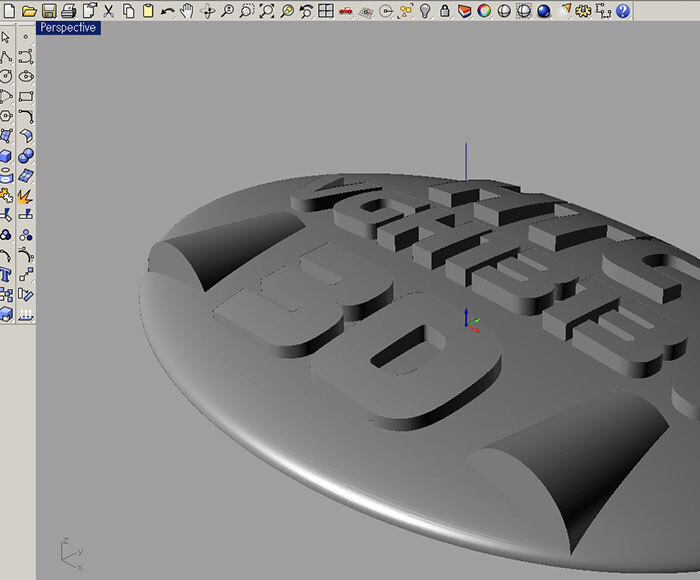
Task: Select the Cut scissors icon
Action: [109, 11]
